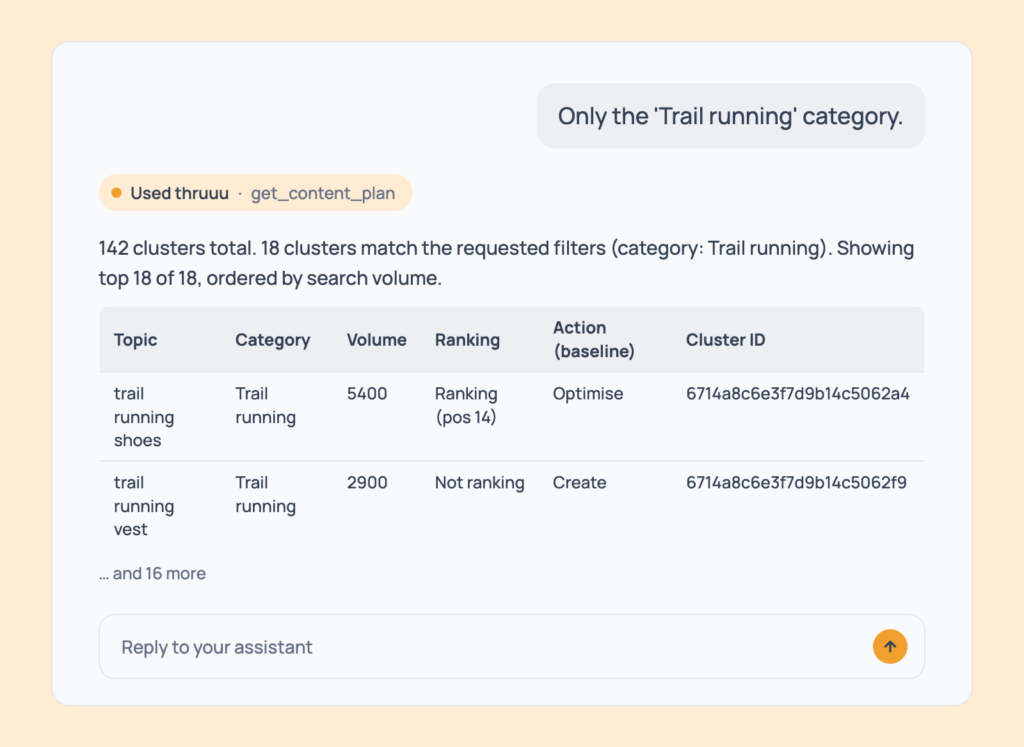Open the 'Used thruuu get_content_plan' tool chip

pyautogui.click(x=255, y=193)
